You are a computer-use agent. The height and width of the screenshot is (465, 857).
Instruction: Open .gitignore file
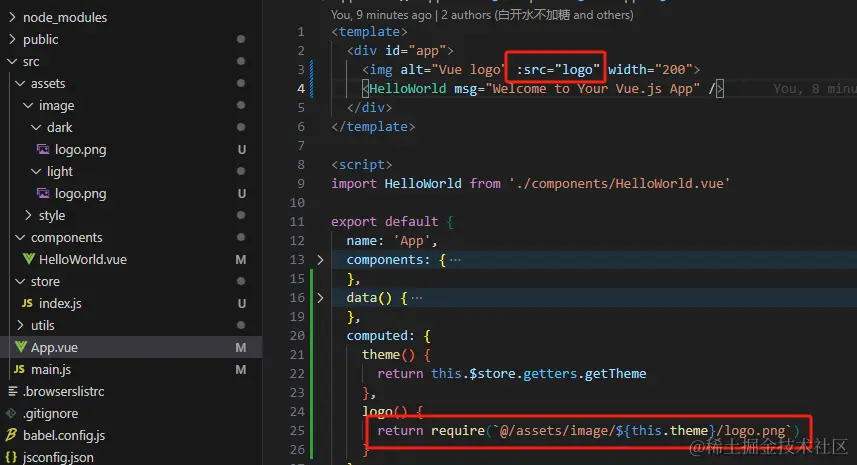(50, 414)
